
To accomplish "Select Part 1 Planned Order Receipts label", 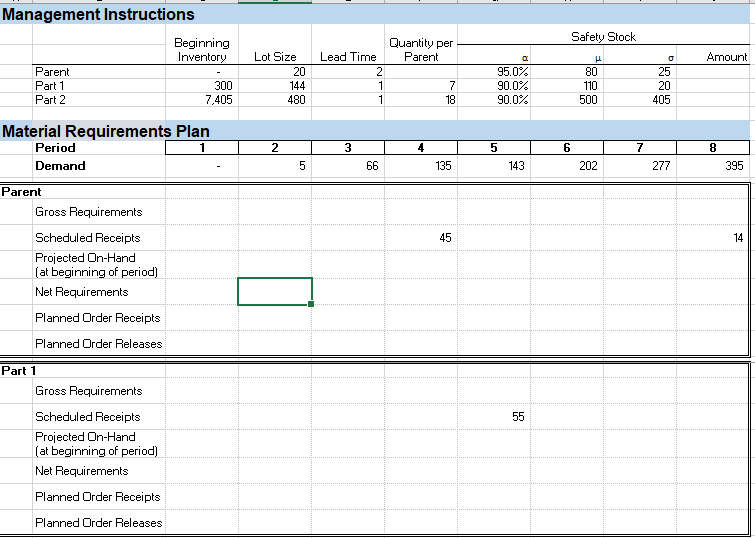I will tap(97, 497).
